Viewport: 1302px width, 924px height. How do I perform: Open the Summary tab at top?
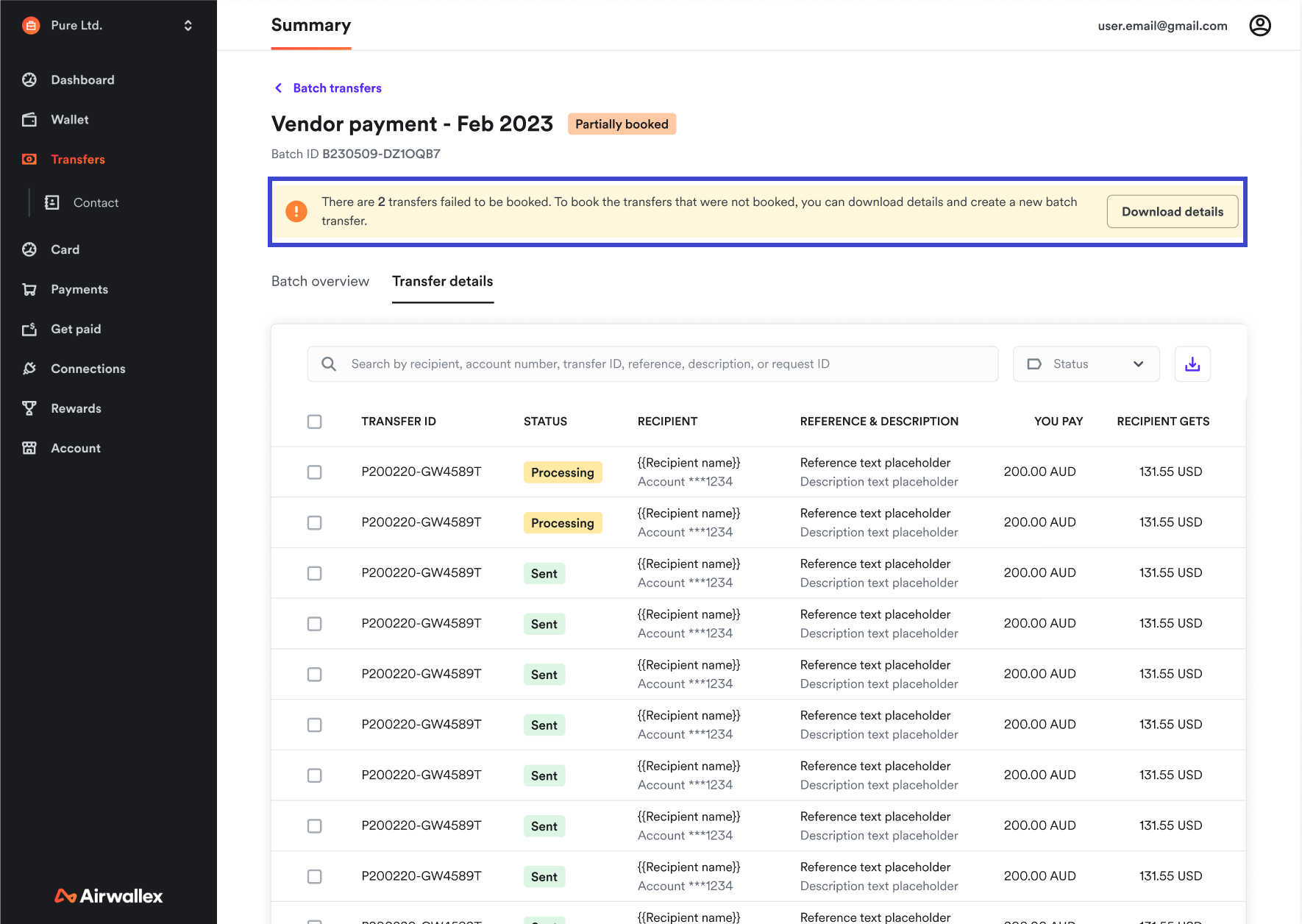point(311,25)
